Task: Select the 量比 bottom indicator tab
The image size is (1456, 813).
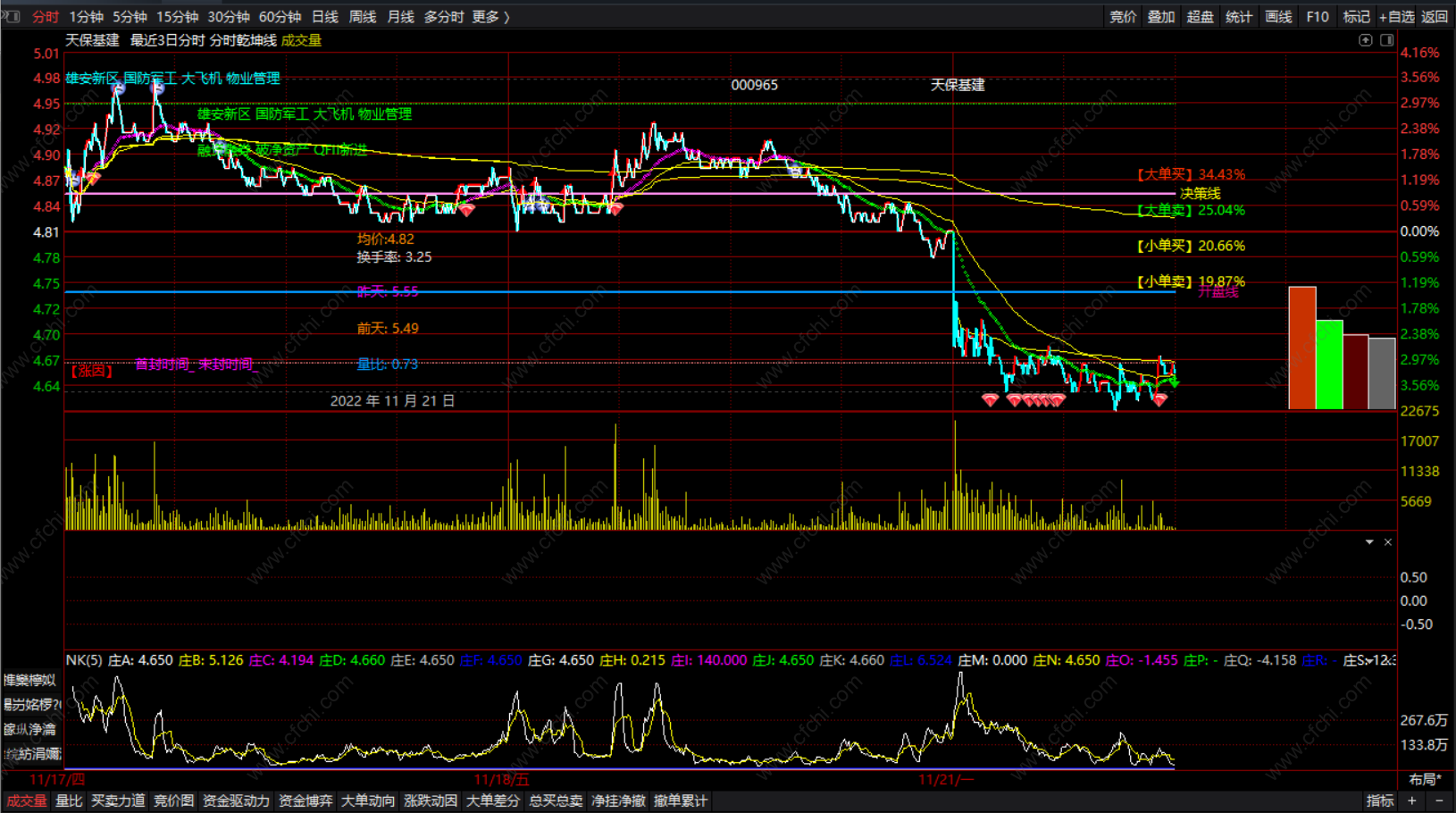Action: (69, 801)
